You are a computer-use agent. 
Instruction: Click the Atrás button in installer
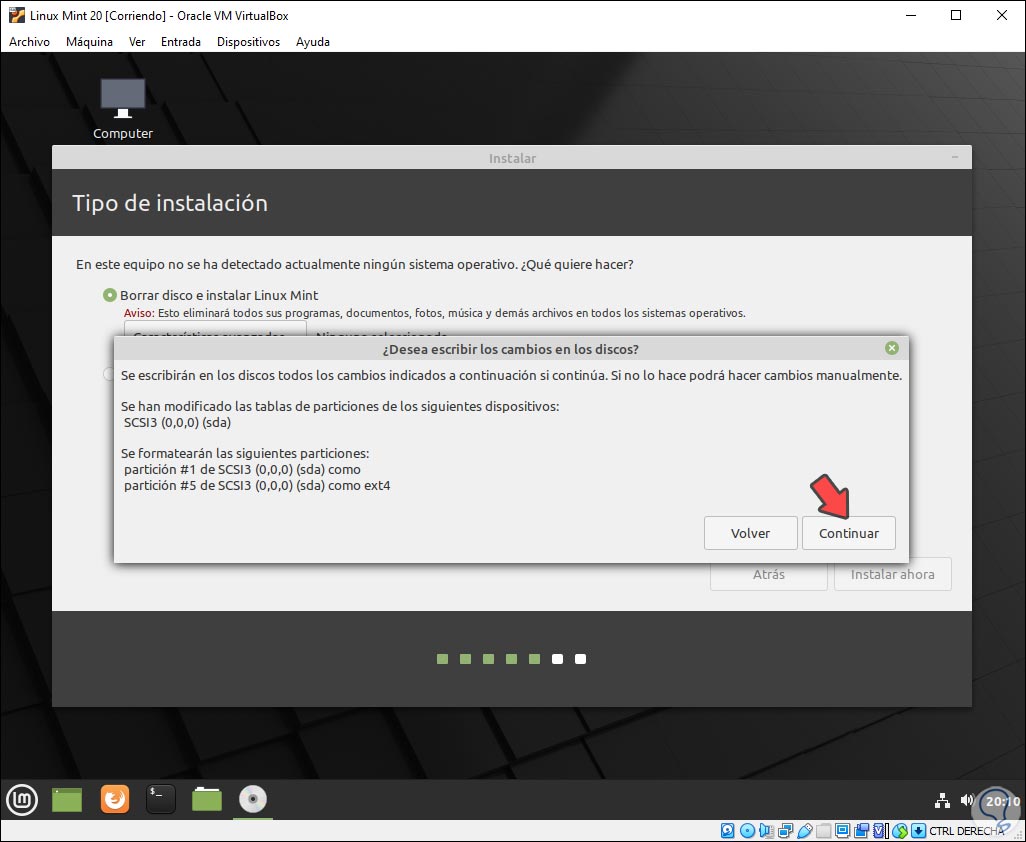768,574
